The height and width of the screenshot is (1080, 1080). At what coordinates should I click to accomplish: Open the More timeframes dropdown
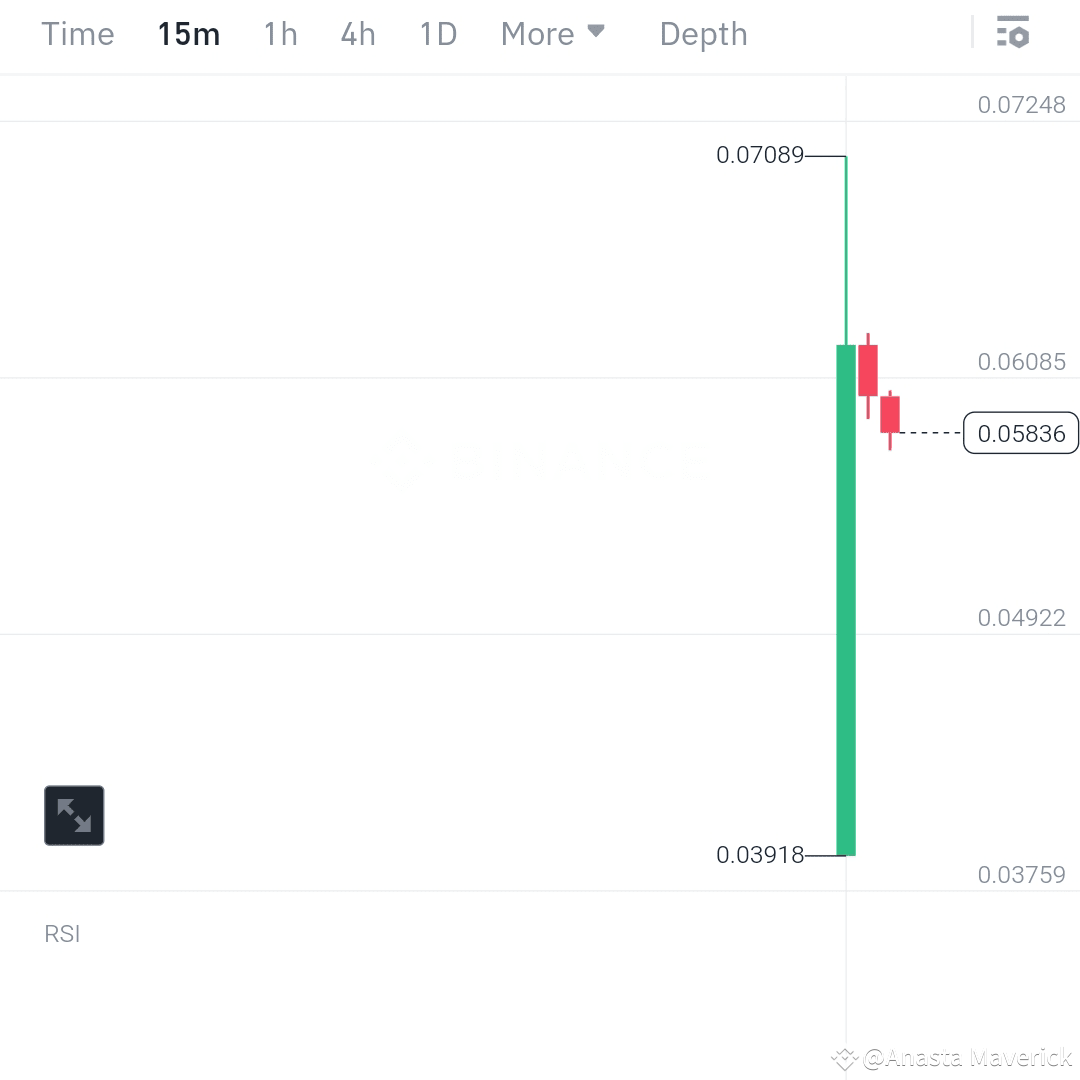click(554, 33)
